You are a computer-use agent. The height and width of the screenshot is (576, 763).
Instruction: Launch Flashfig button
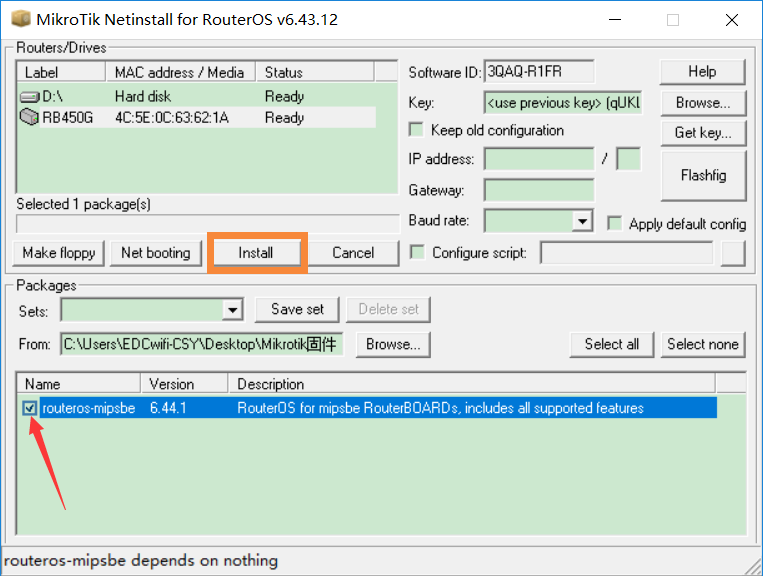(703, 175)
